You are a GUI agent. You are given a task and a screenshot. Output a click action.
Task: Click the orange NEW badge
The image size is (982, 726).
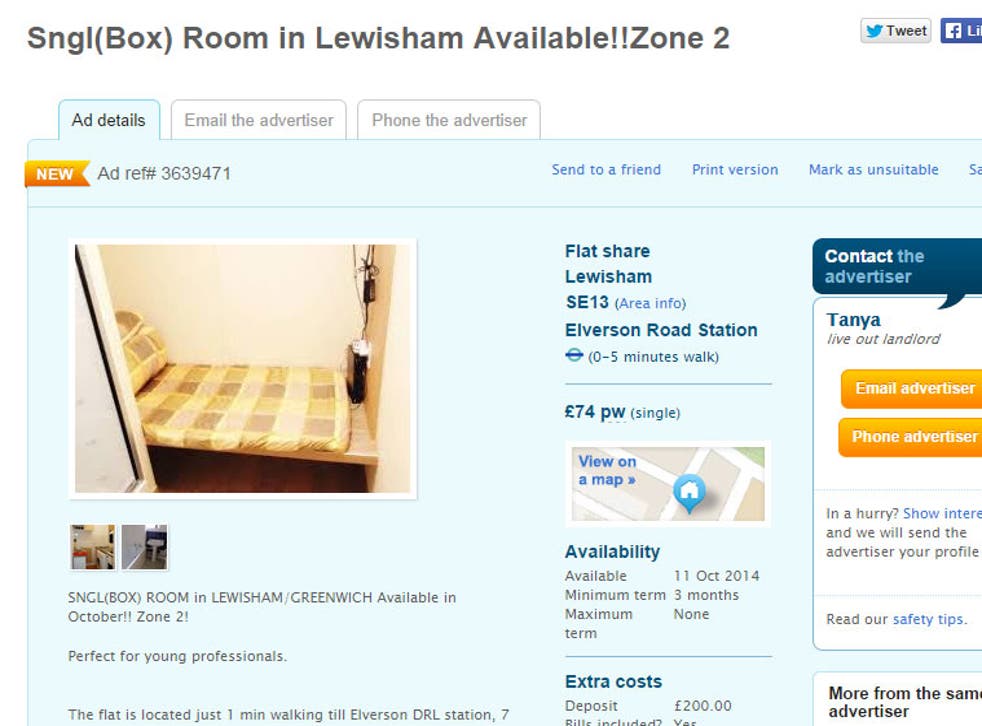pyautogui.click(x=56, y=174)
